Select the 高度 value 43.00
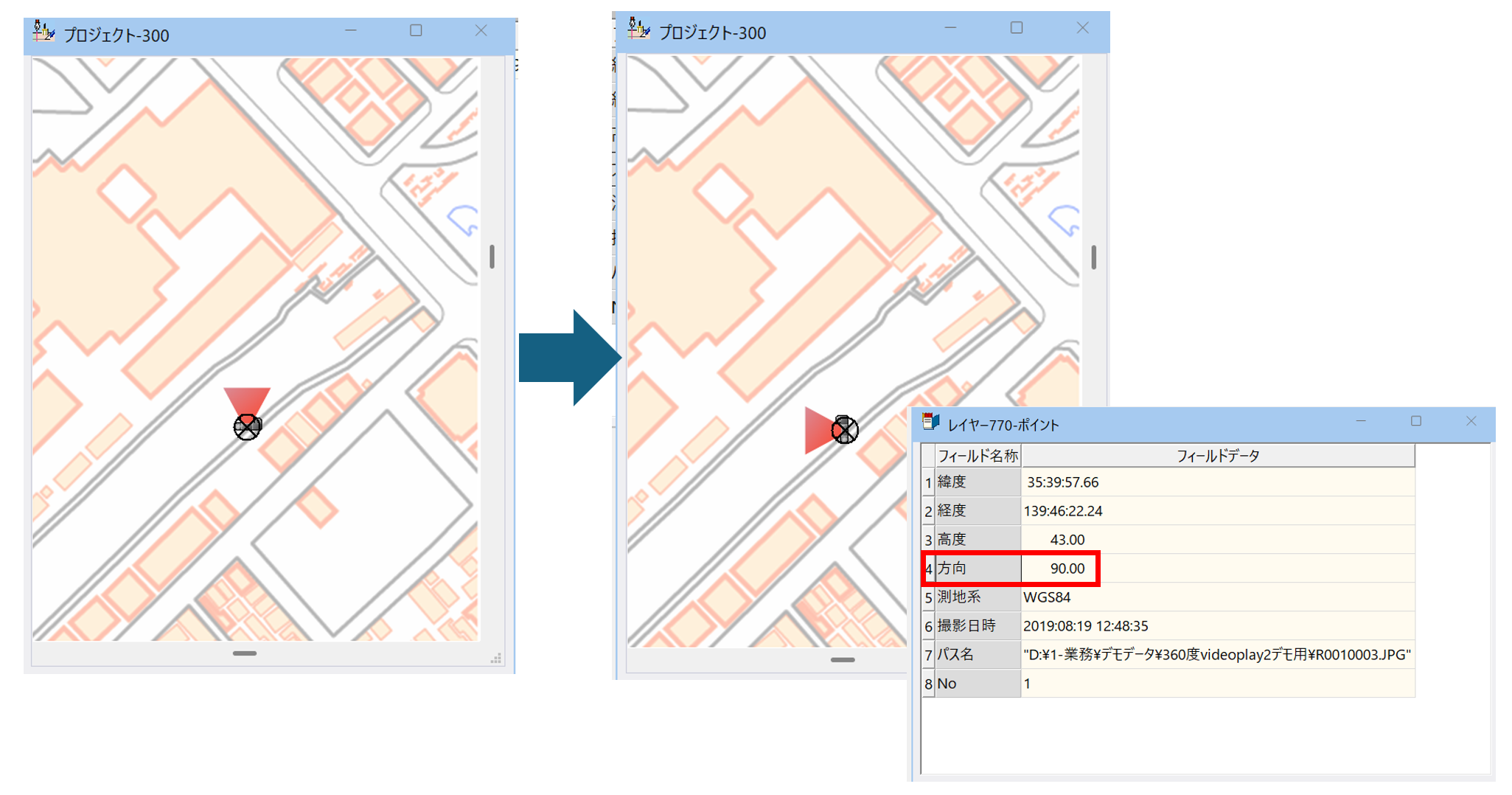The height and width of the screenshot is (795, 1512). point(1067,540)
